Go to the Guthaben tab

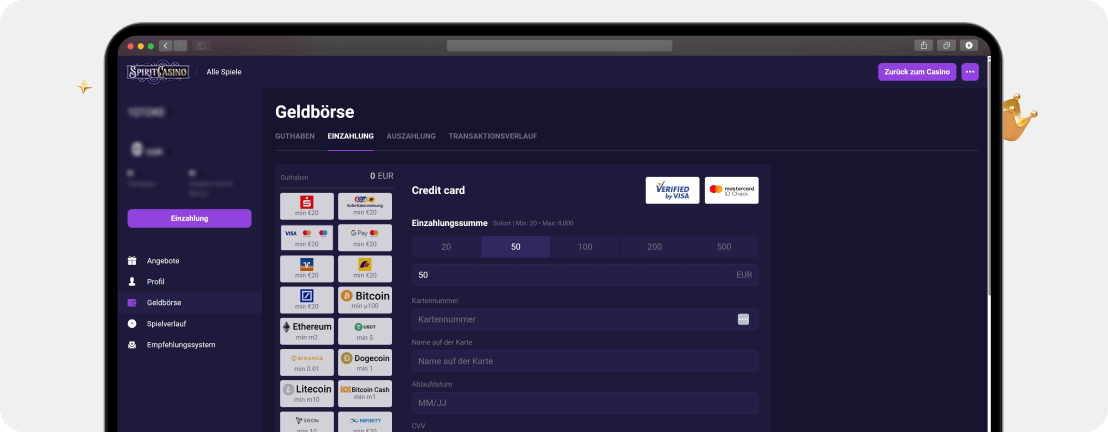(x=295, y=136)
